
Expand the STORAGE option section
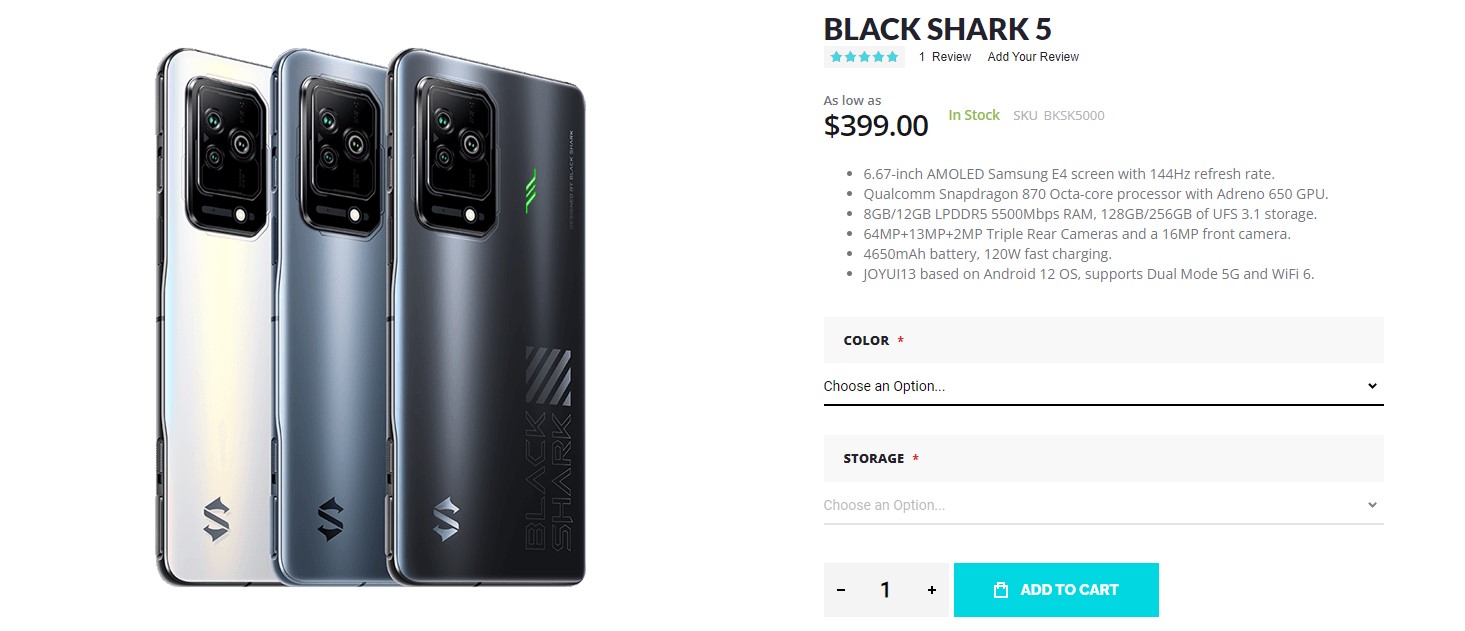click(1103, 458)
